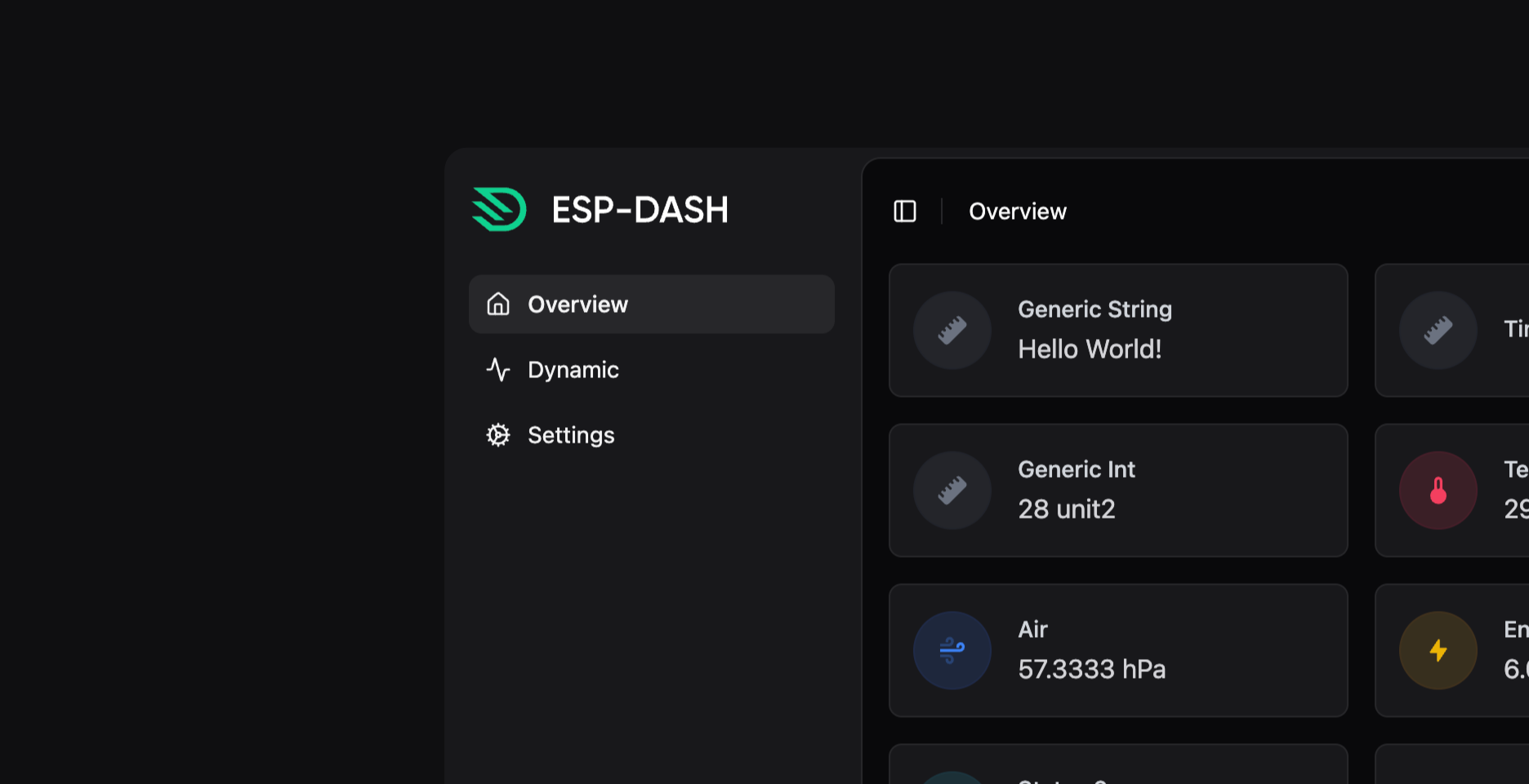Click the Dynamic activity pulse icon
Screen dimensions: 1529x784
(498, 370)
